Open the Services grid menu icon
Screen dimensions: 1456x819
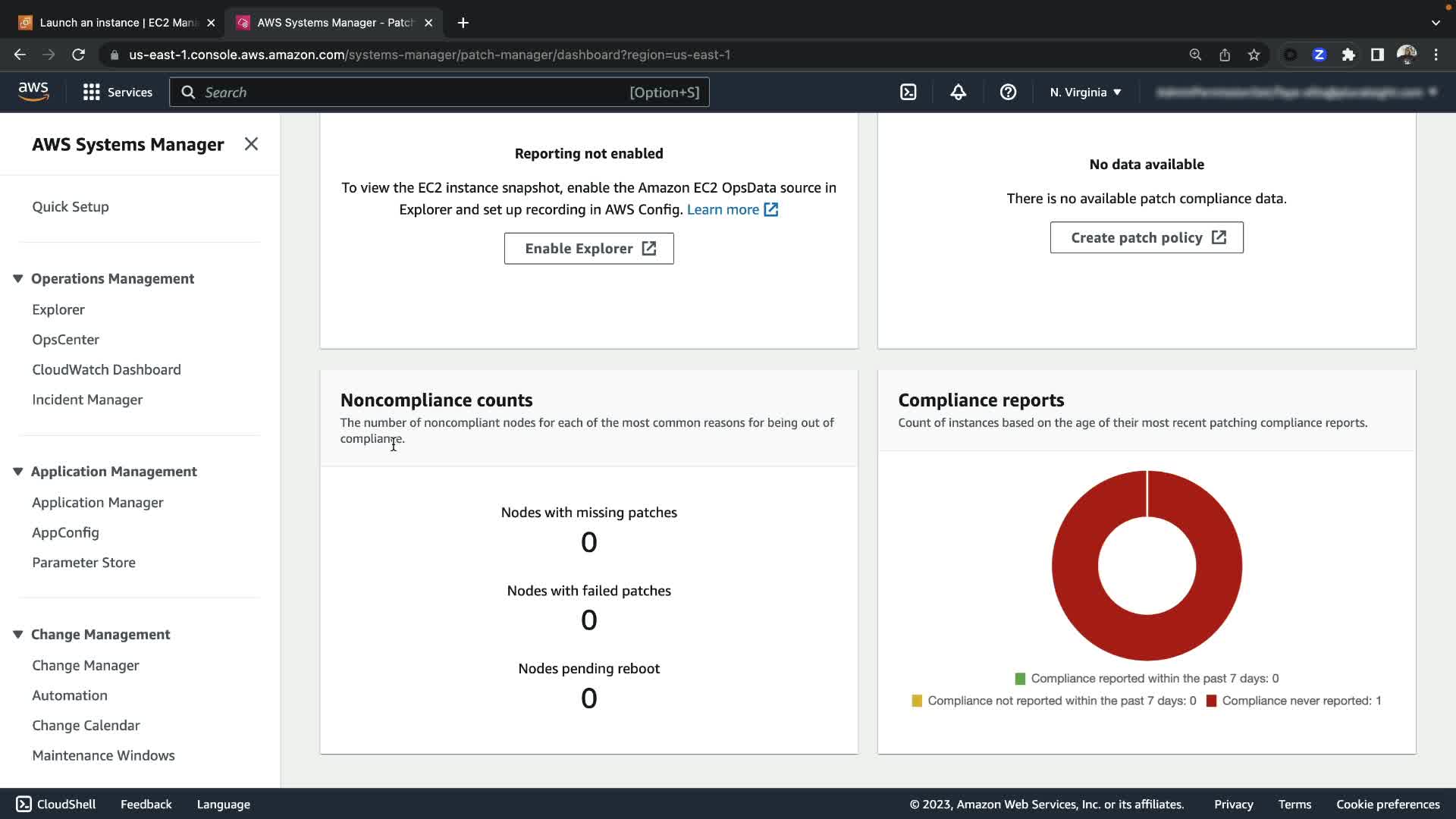click(x=91, y=93)
